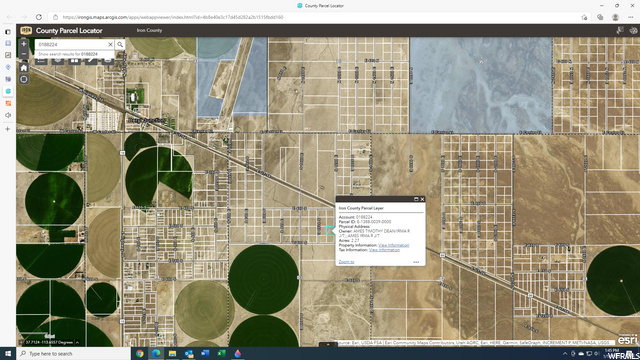Open Property Information 'View Information' link
640x360 pixels.
[x=393, y=245]
